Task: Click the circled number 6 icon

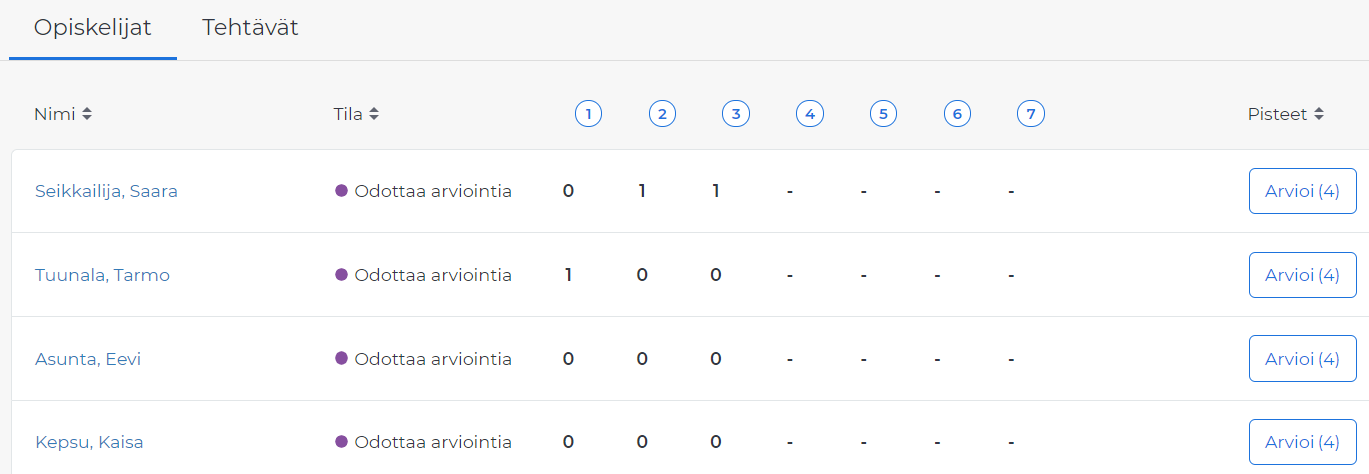Action: (x=957, y=114)
